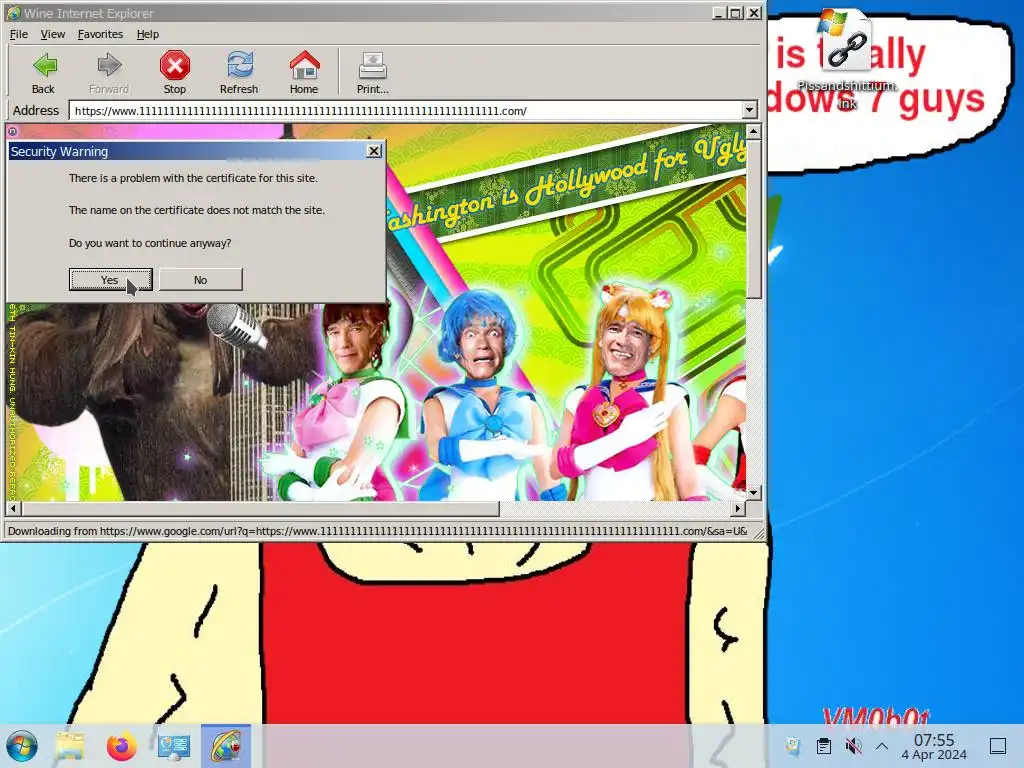Expand hidden system tray icons
The width and height of the screenshot is (1024, 768).
coord(882,746)
